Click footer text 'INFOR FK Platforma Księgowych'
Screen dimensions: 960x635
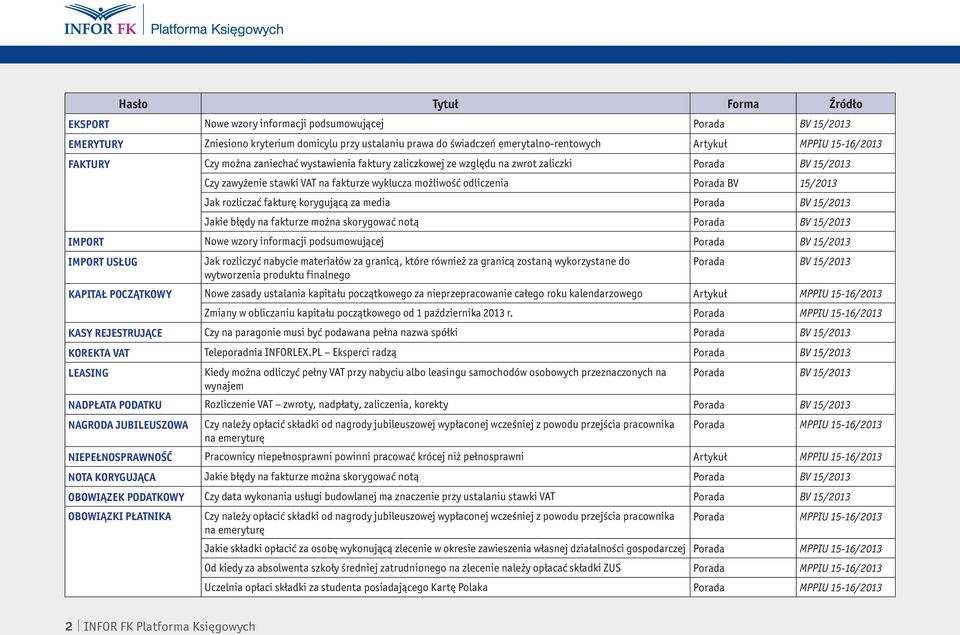tap(170, 626)
